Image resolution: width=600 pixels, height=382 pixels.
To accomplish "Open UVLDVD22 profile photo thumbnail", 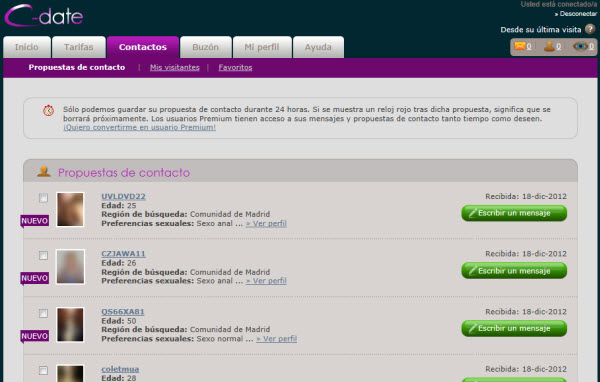I will coord(70,209).
